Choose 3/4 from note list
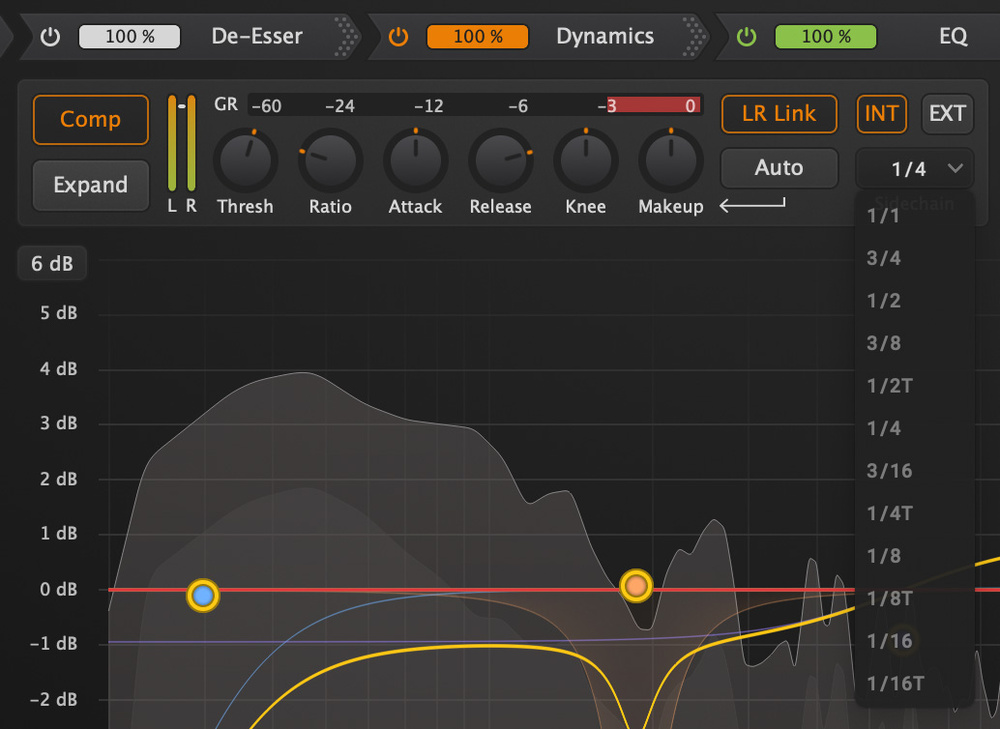 (x=915, y=258)
